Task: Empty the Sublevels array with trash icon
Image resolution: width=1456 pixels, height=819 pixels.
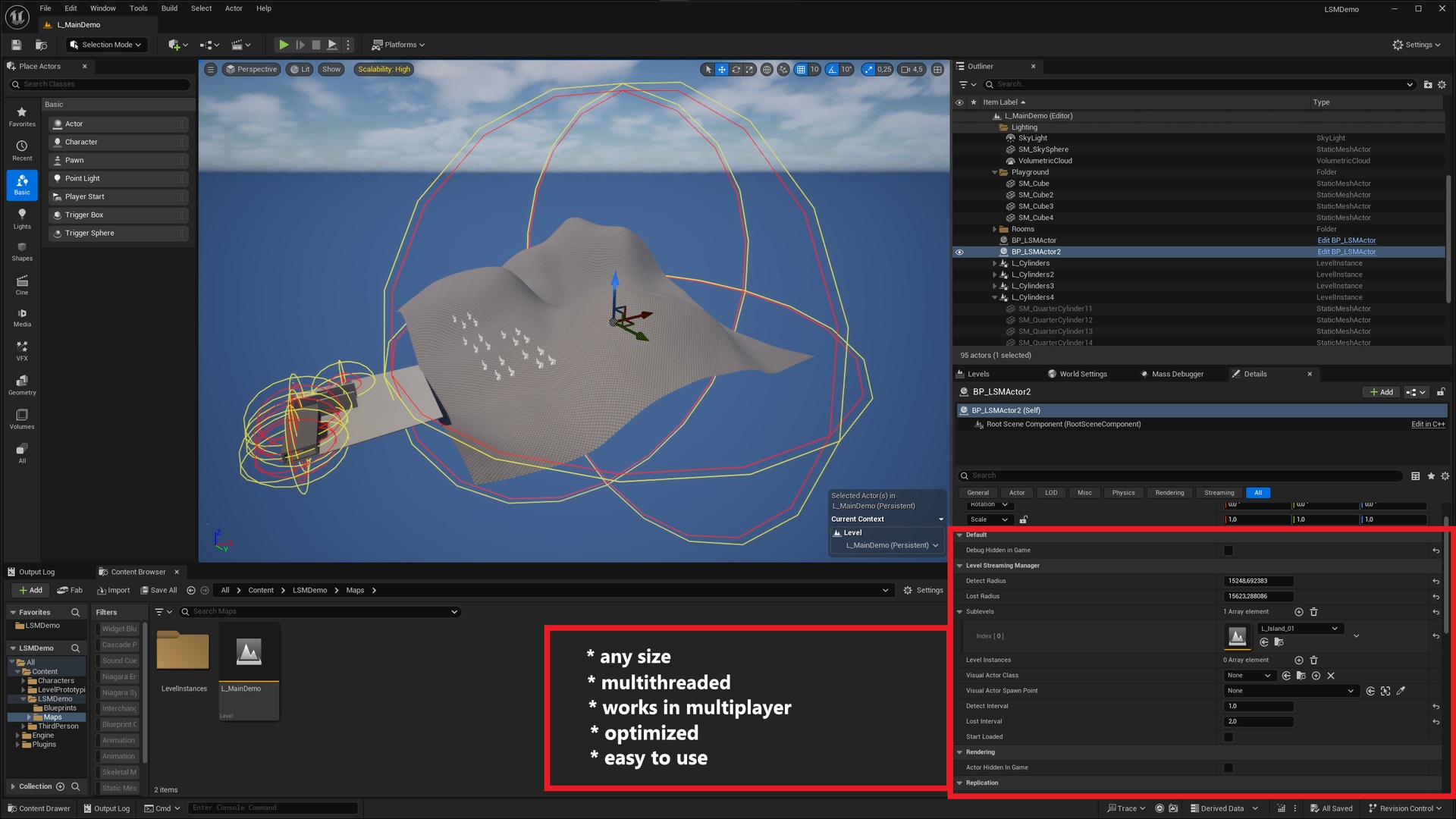Action: click(x=1314, y=612)
